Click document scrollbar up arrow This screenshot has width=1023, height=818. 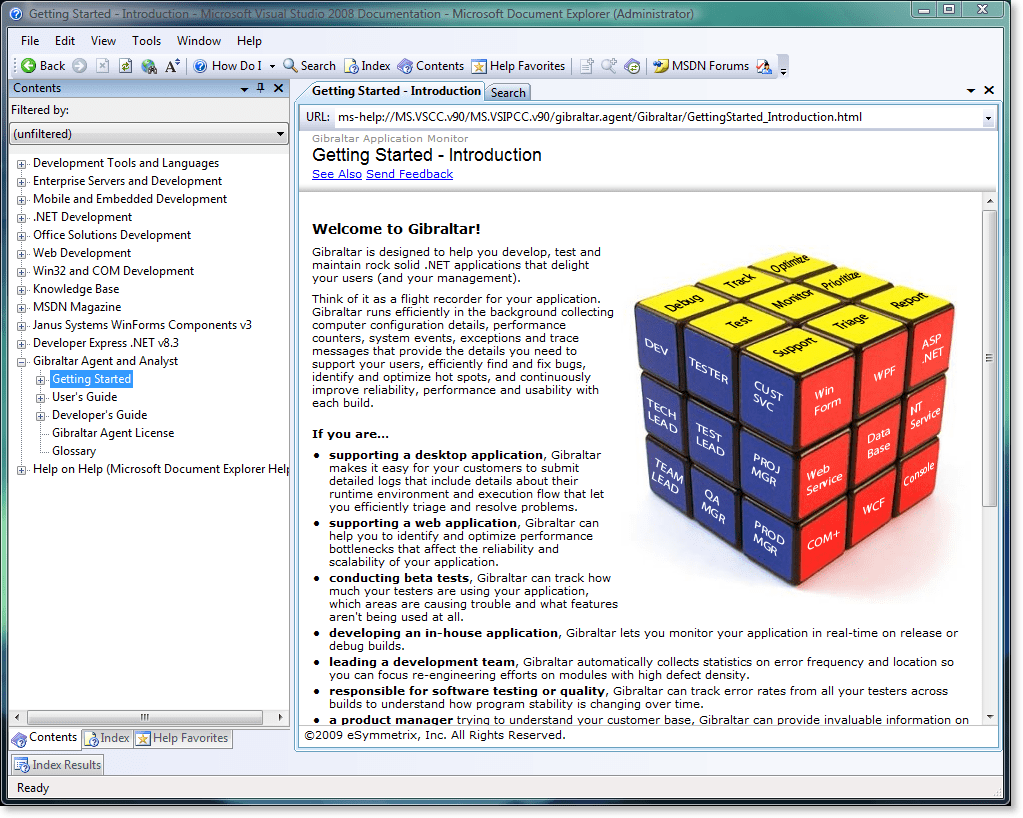coord(990,202)
